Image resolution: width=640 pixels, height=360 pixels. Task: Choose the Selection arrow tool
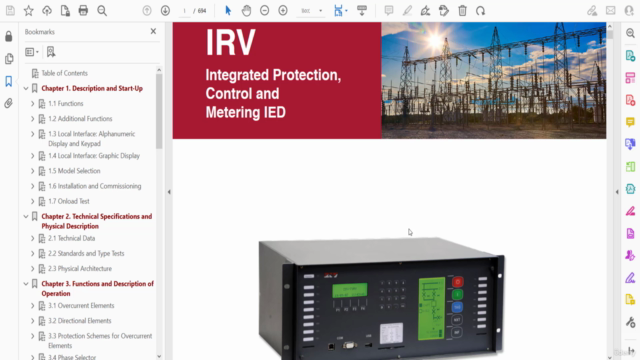tap(228, 11)
